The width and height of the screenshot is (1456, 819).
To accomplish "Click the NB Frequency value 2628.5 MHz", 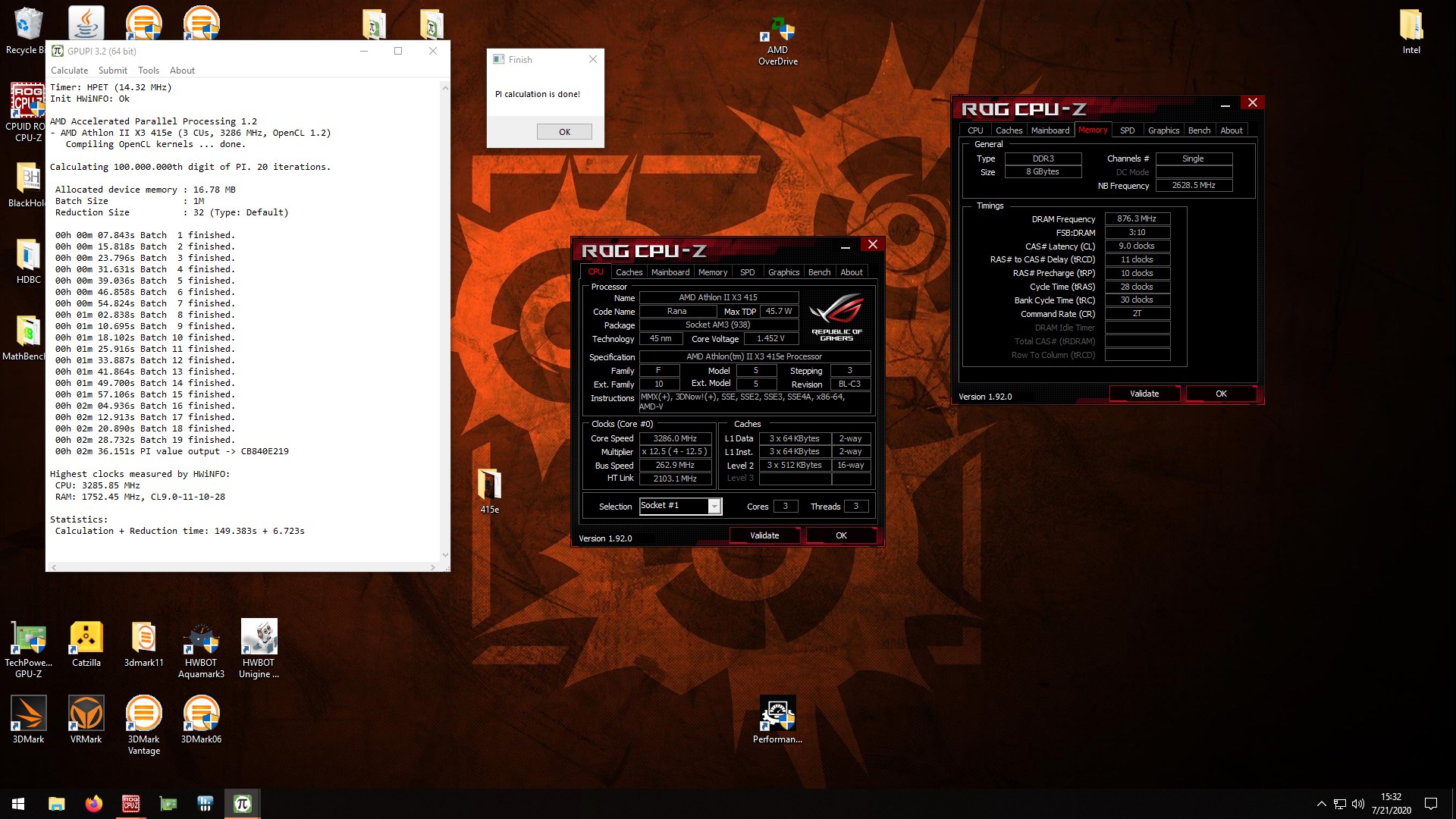I will pyautogui.click(x=1194, y=185).
